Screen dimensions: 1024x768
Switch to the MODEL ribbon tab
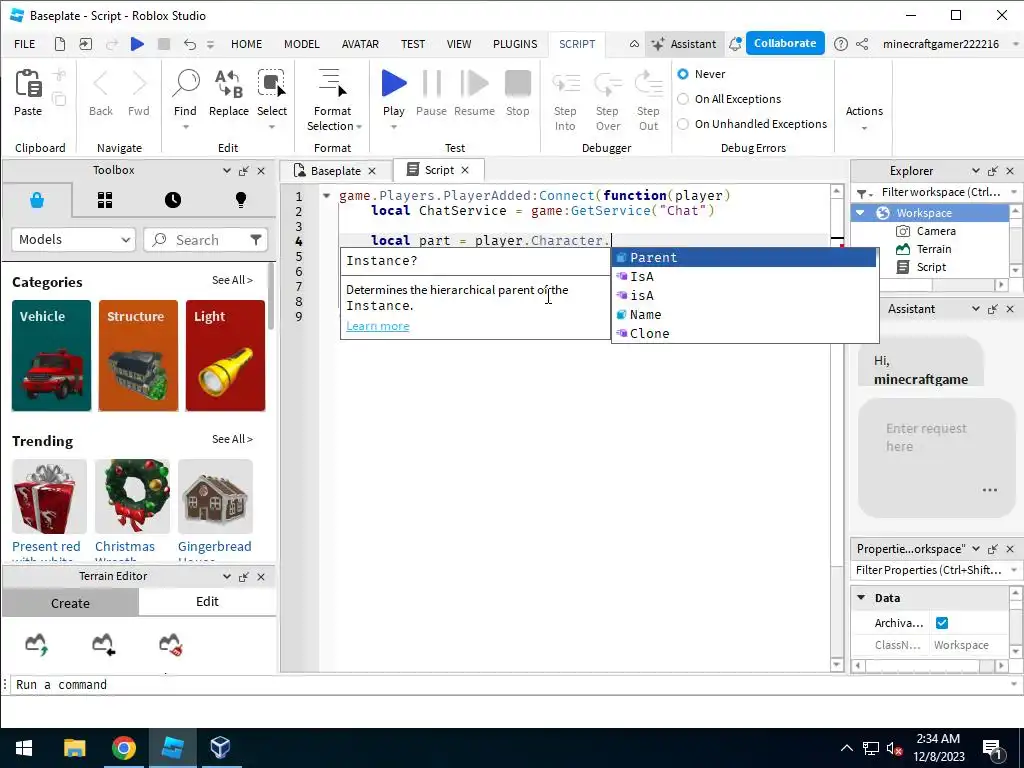pos(302,44)
